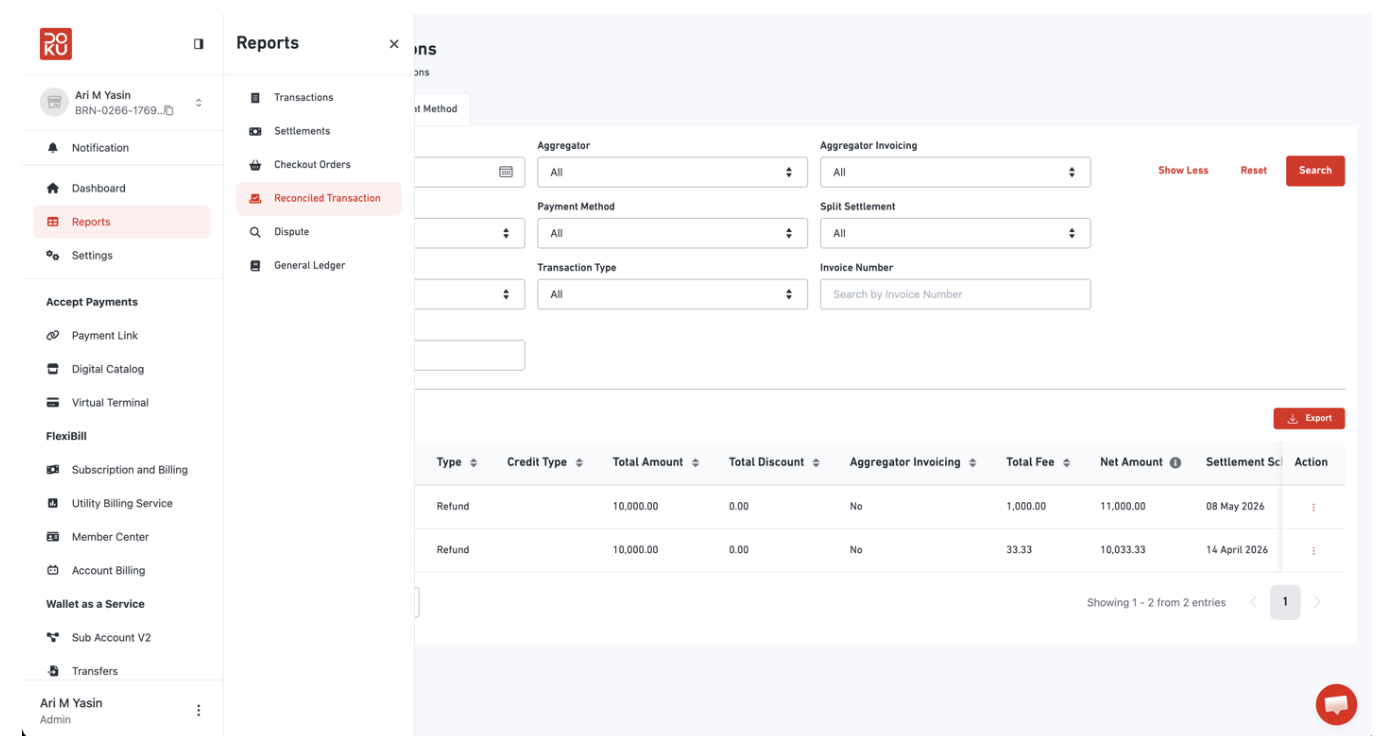Sort by Total Amount column

(x=695, y=463)
